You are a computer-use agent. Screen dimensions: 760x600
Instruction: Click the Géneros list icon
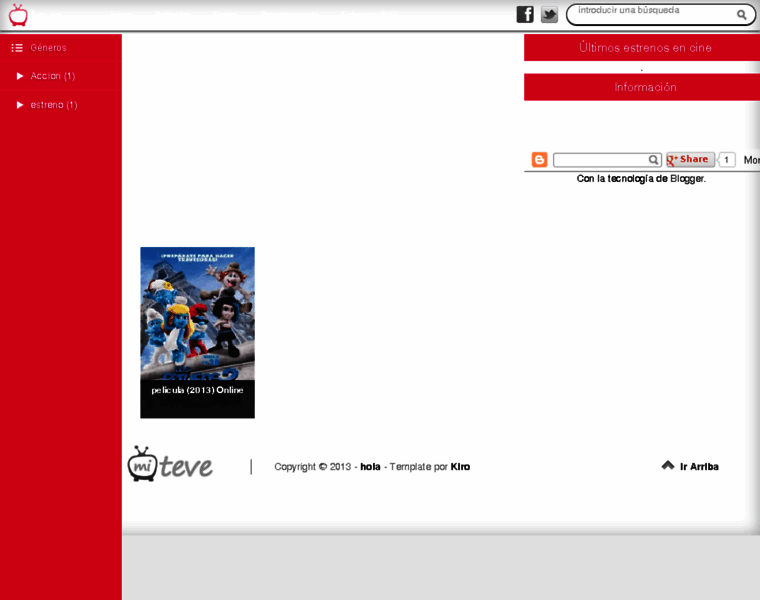click(17, 48)
